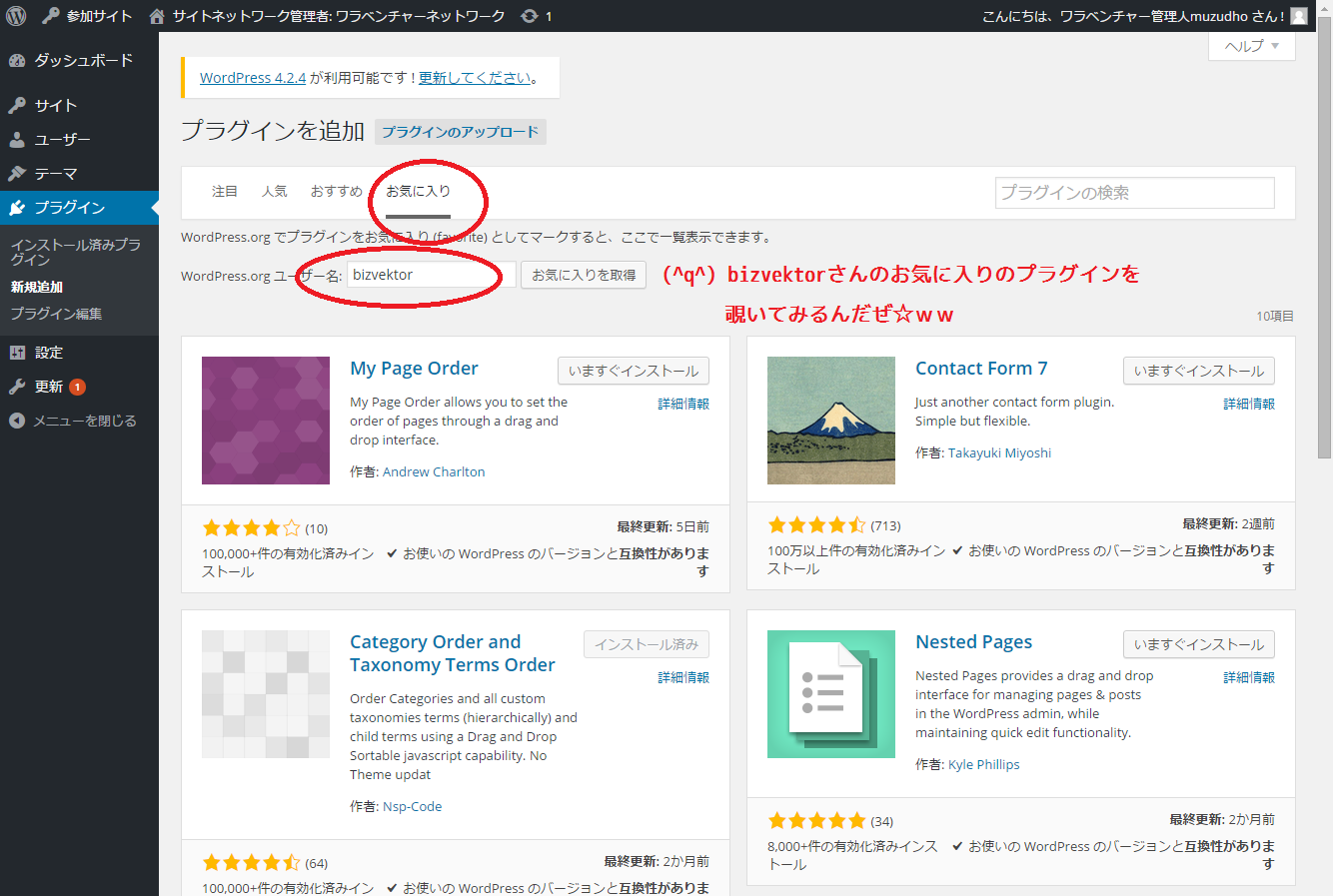Open 新規追加 submenu item
Viewport: 1333px width, 896px height.
[x=37, y=287]
